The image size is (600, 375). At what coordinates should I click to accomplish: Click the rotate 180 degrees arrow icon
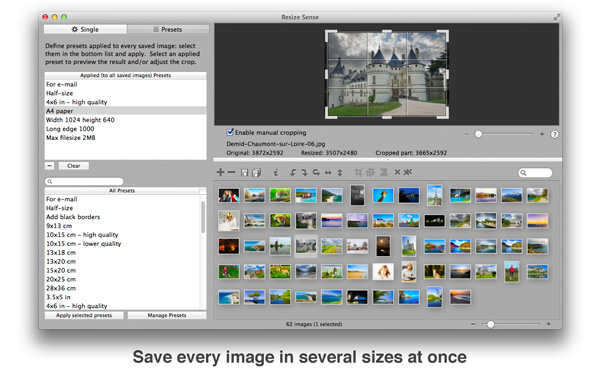[316, 173]
